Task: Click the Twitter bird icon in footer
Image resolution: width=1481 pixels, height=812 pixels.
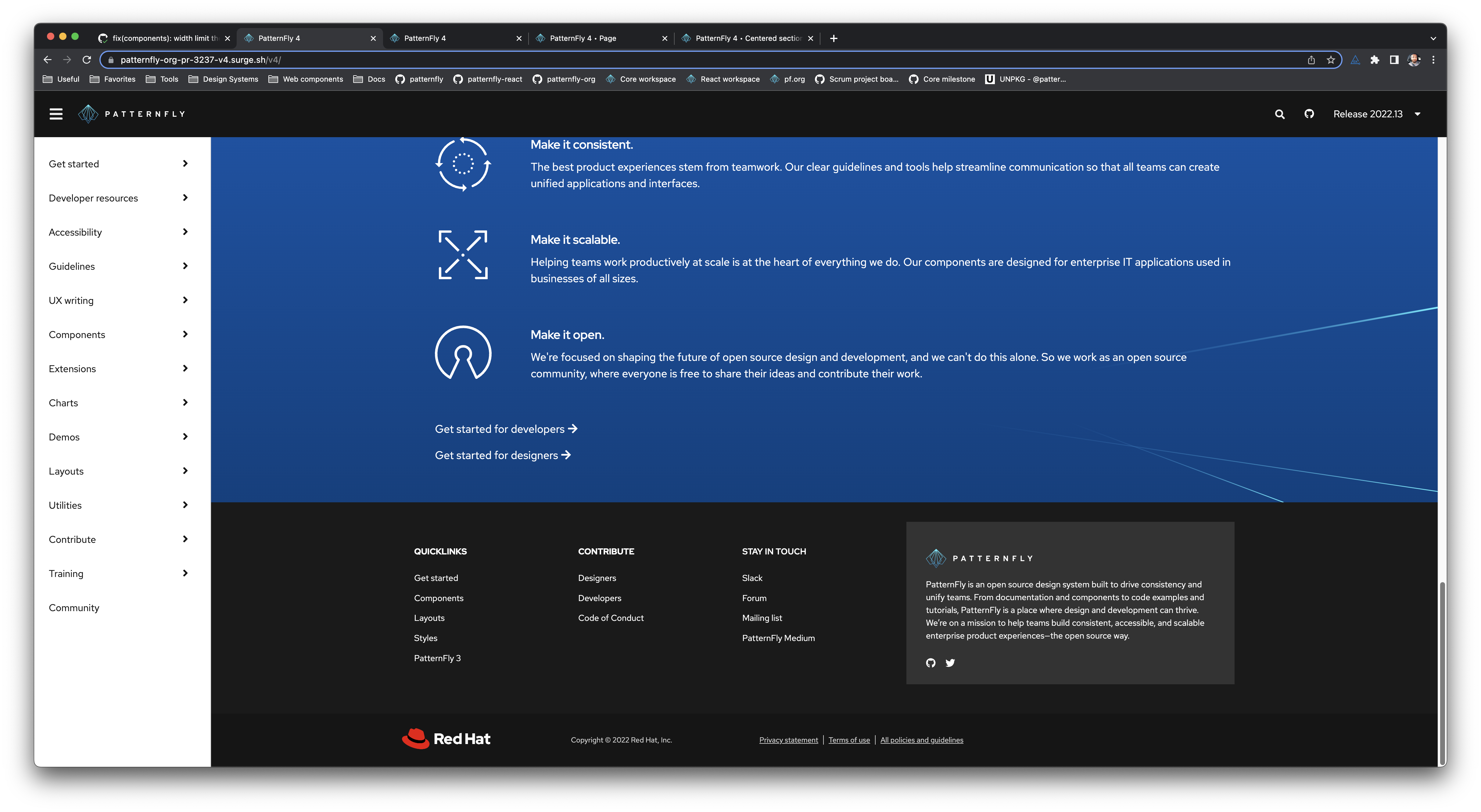Action: coord(950,663)
